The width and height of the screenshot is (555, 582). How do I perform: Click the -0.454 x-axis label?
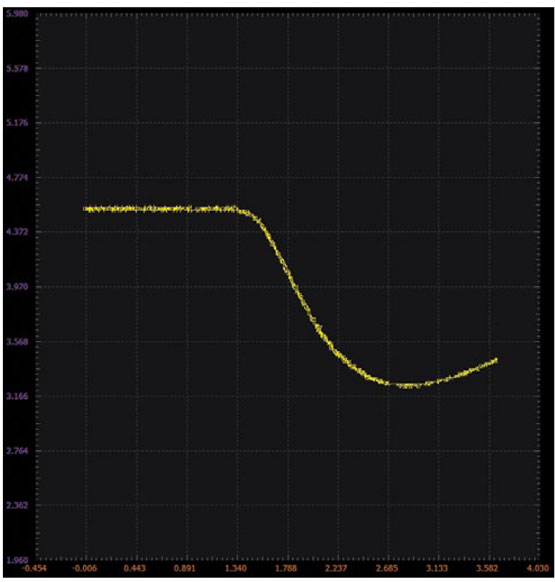coord(36,568)
